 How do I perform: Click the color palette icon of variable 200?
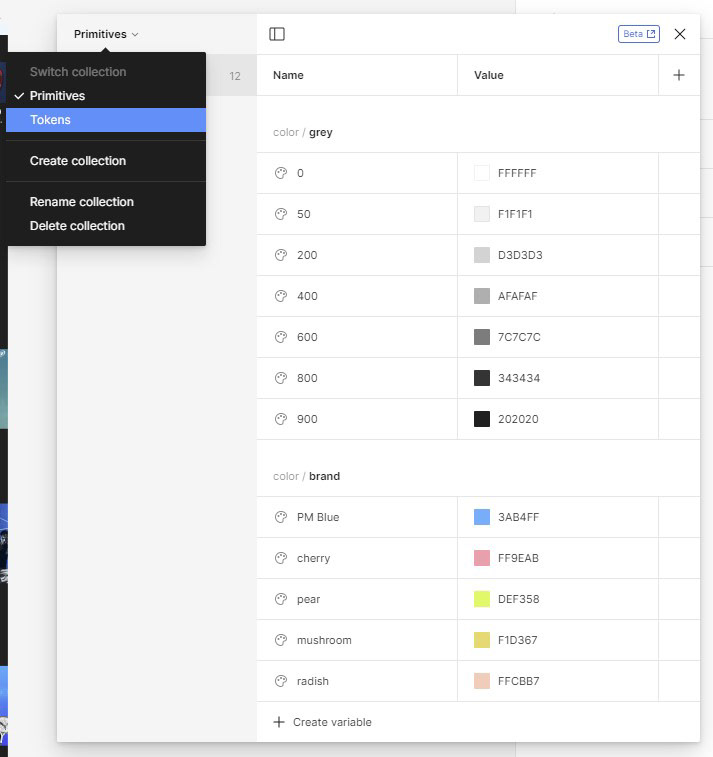pyautogui.click(x=281, y=255)
